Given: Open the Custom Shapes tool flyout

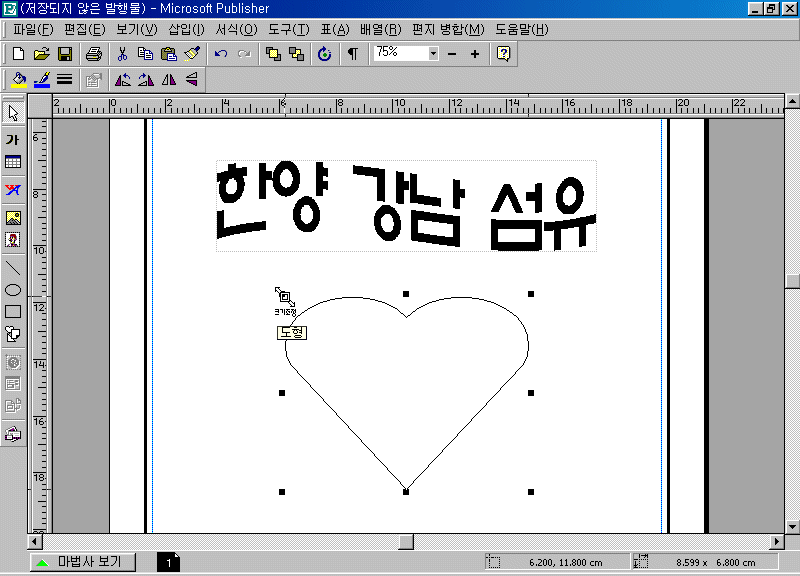Looking at the screenshot, I should point(13,335).
